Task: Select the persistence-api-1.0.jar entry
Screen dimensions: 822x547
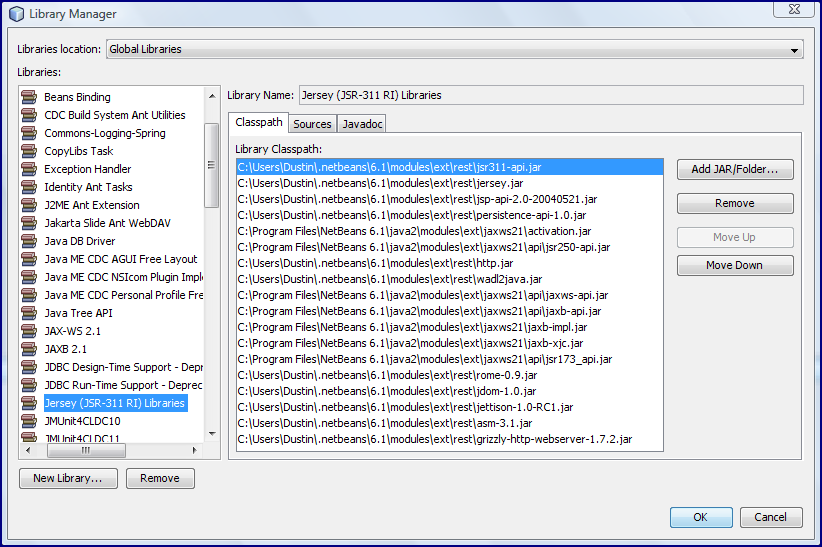Action: [450, 215]
